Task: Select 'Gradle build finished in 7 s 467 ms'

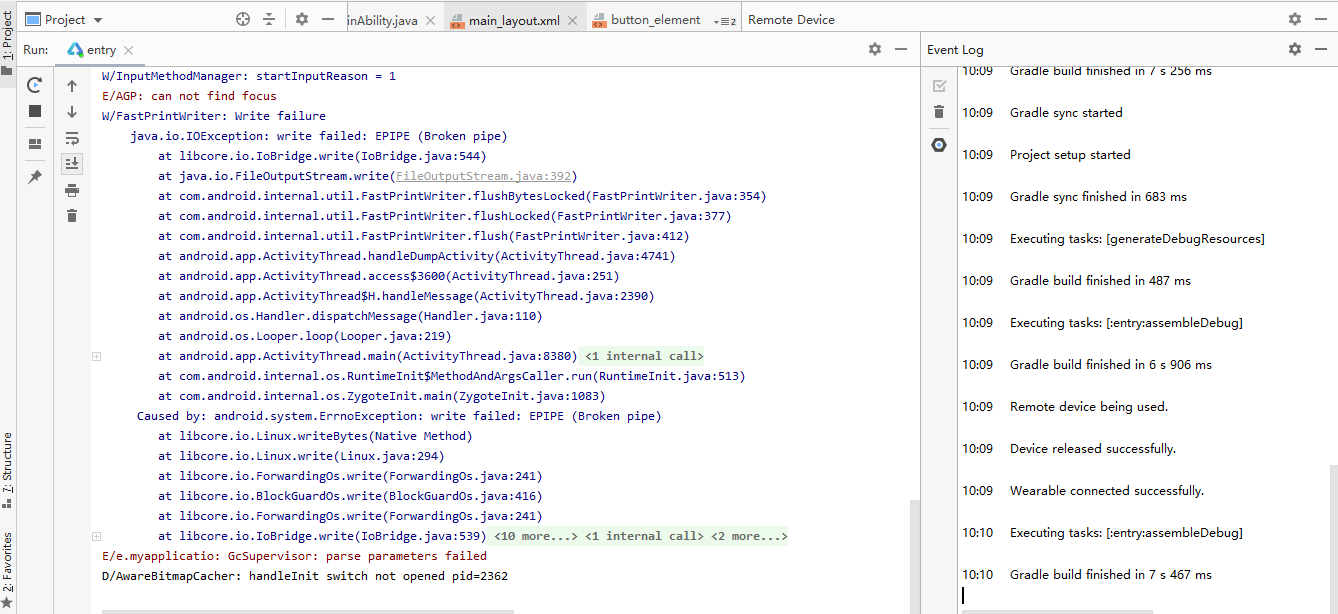Action: [1111, 575]
